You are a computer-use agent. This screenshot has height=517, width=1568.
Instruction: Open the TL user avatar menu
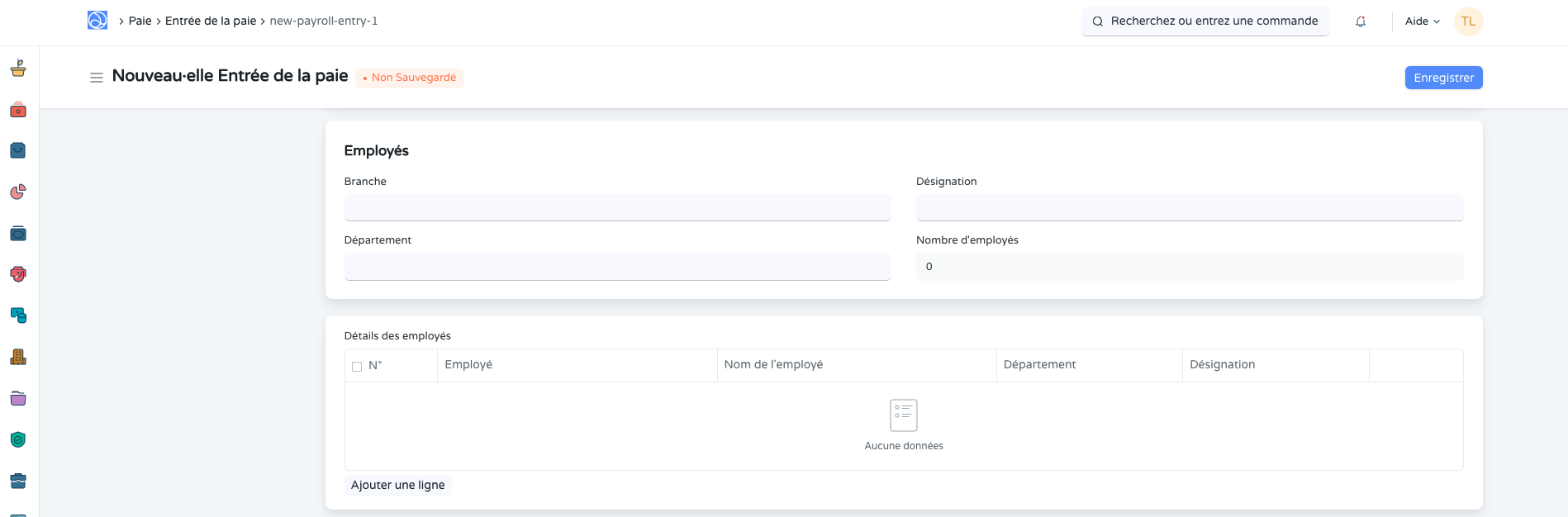click(1468, 21)
